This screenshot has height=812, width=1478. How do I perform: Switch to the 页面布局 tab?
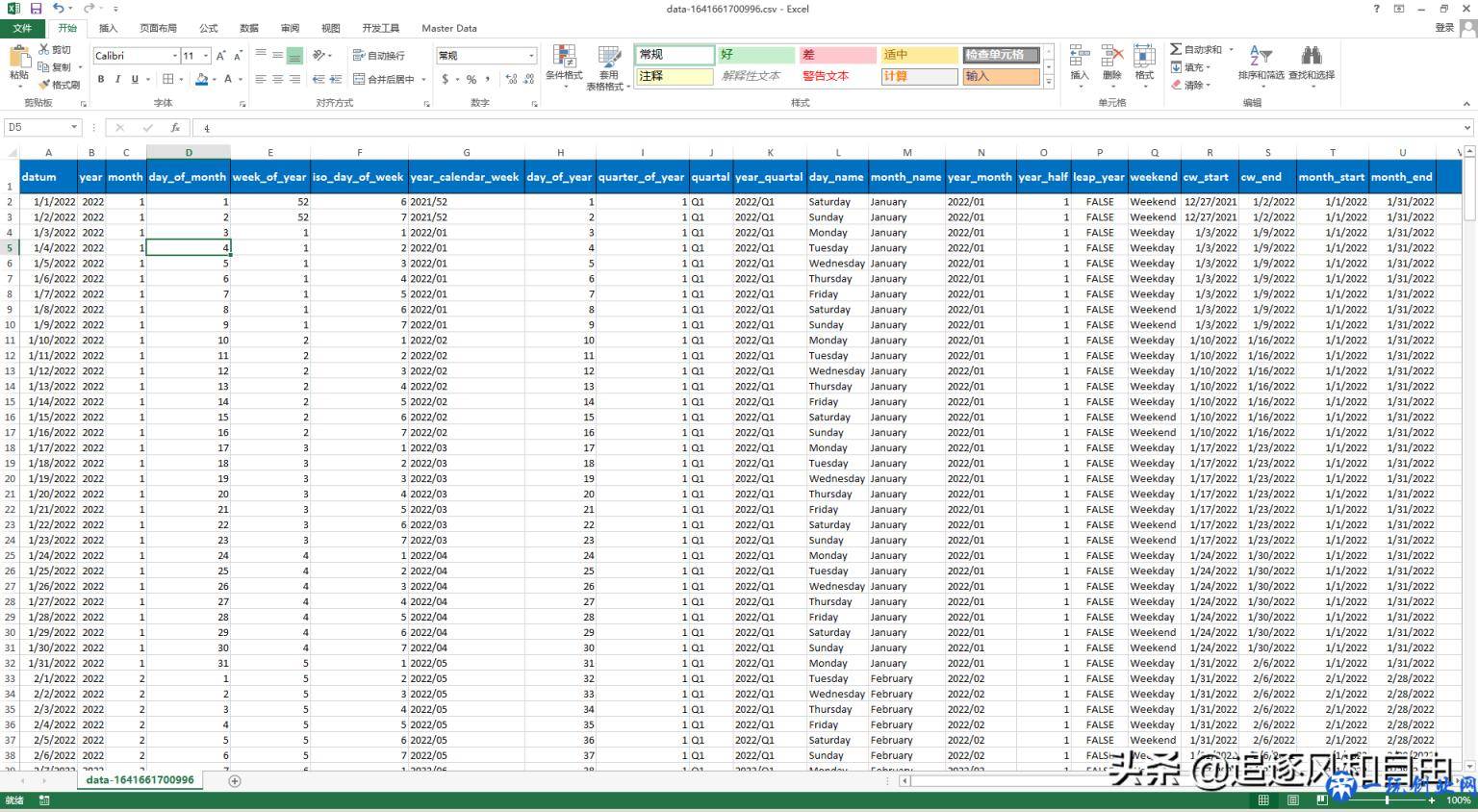(158, 28)
